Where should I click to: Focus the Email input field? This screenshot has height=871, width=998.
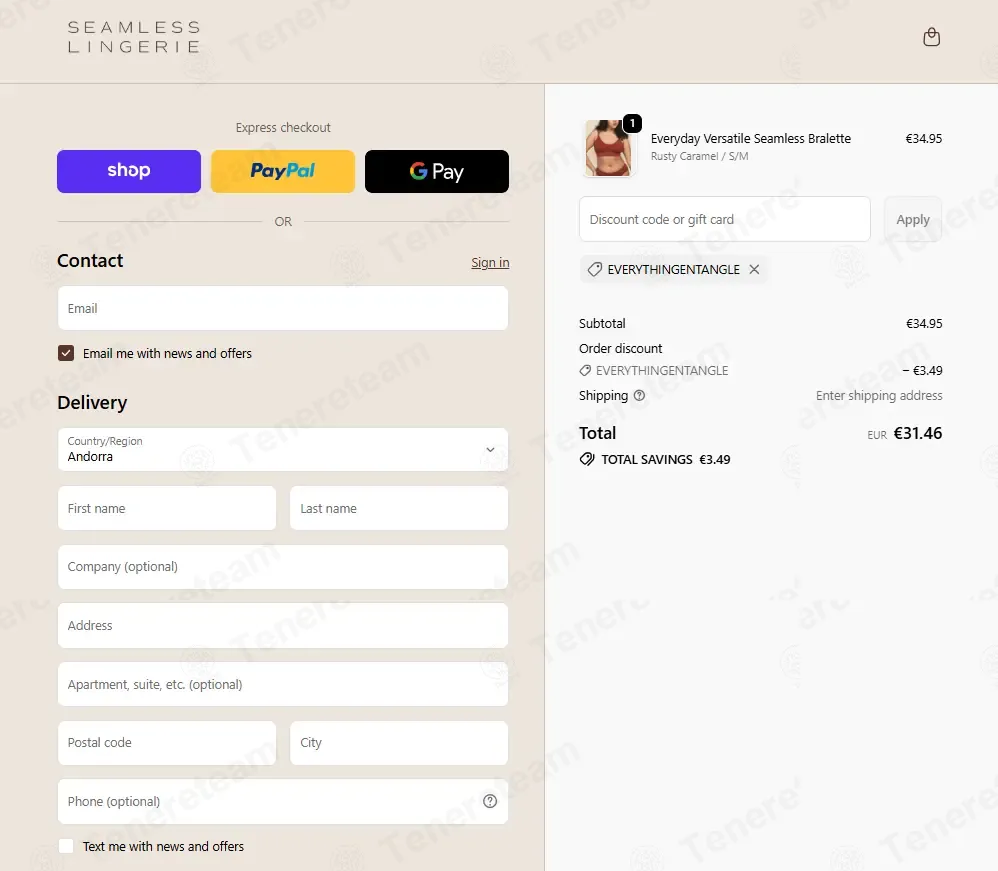tap(283, 308)
